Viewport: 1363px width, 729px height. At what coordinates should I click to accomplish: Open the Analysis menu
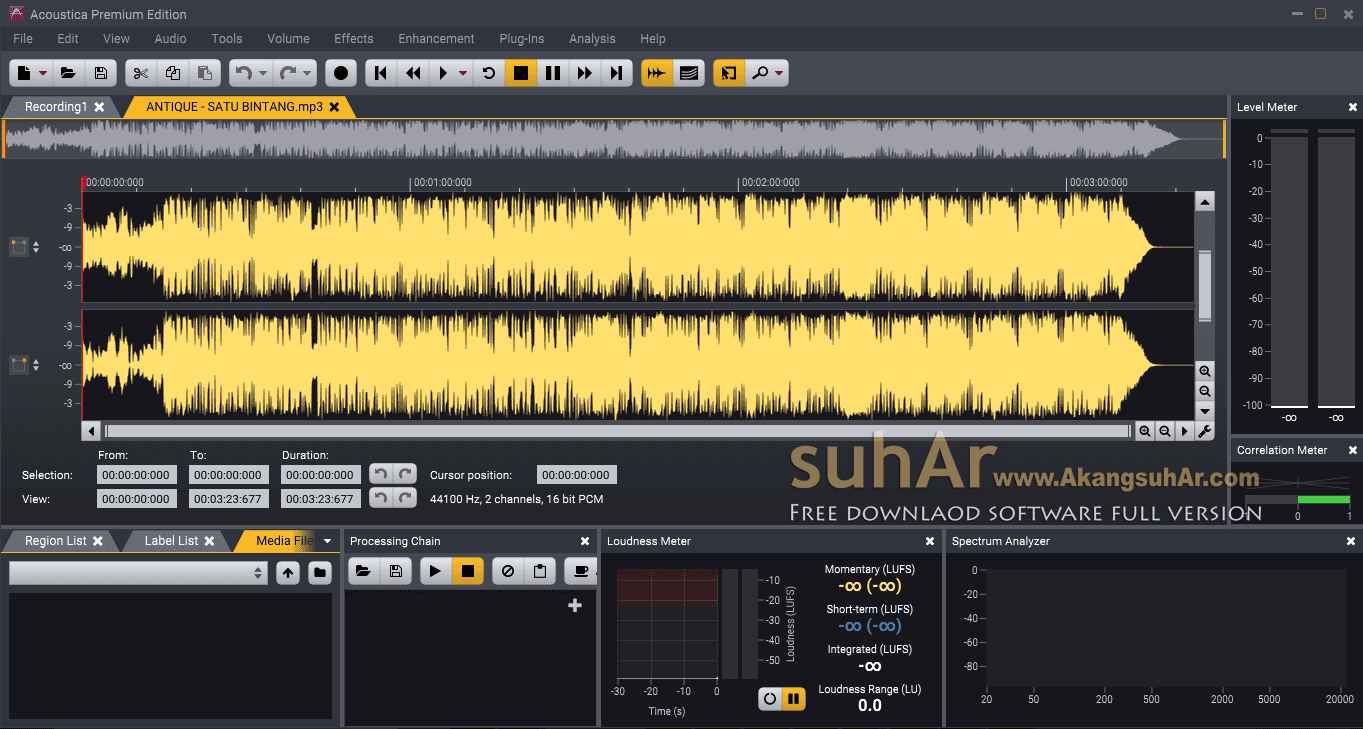pyautogui.click(x=592, y=38)
